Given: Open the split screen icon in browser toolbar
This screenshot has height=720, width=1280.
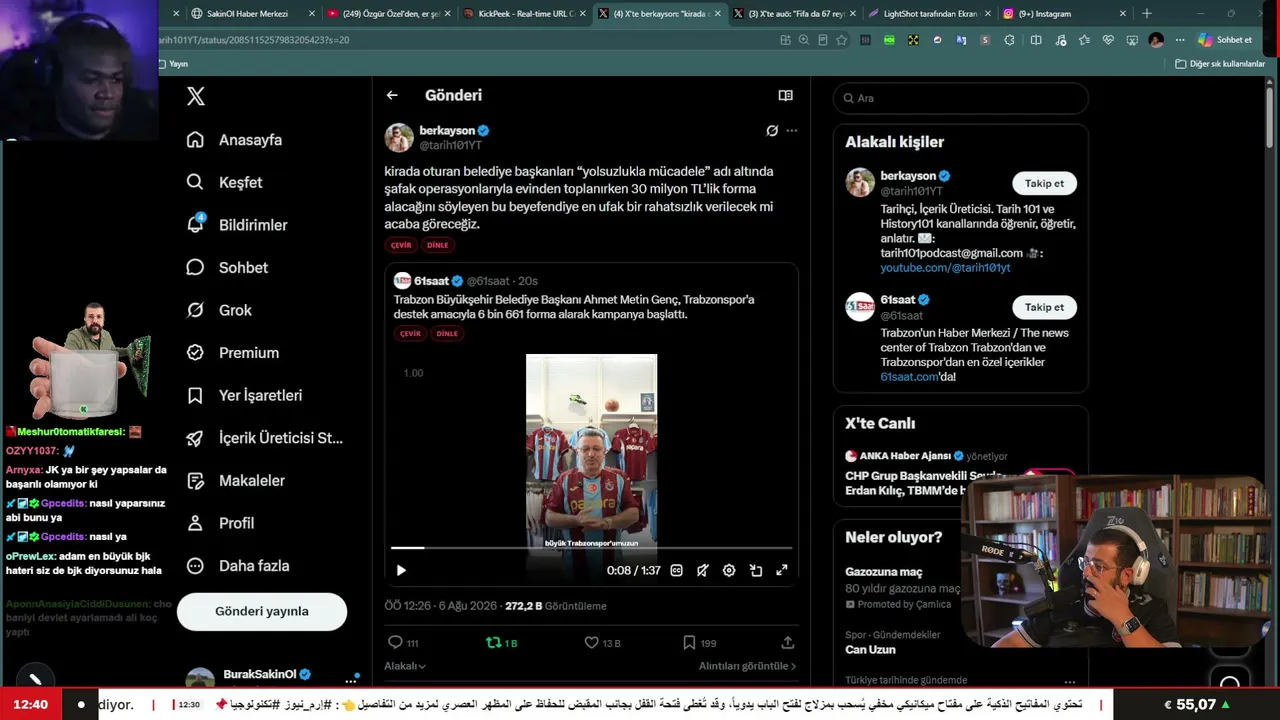Looking at the screenshot, I should pos(1036,40).
